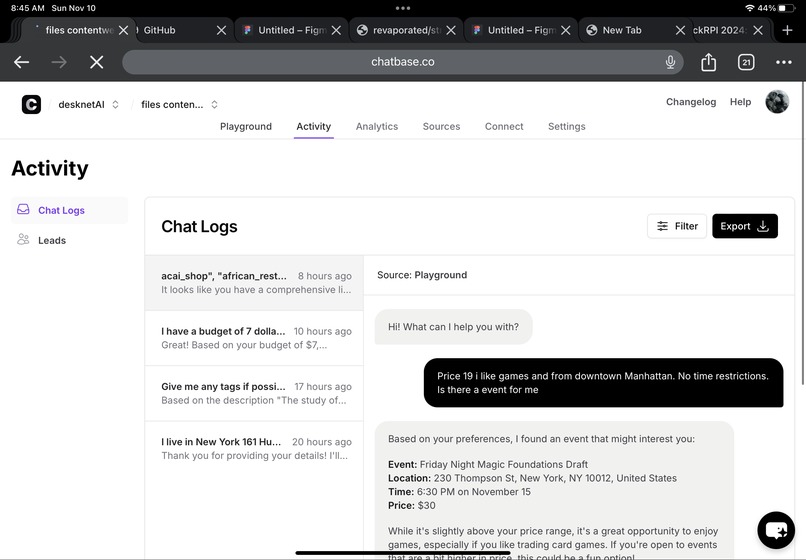Click the Chat Logs inbox icon
The height and width of the screenshot is (560, 806).
tap(23, 209)
